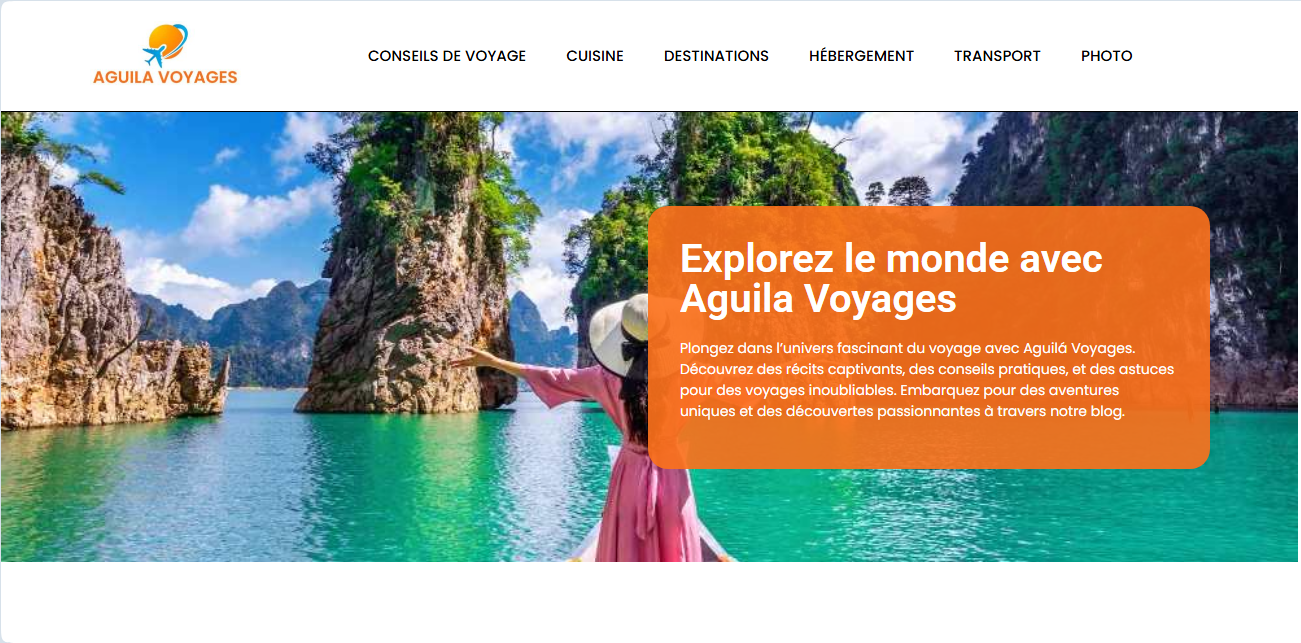1301x643 pixels.
Task: Open the DESTINATIONS menu item
Action: [716, 56]
